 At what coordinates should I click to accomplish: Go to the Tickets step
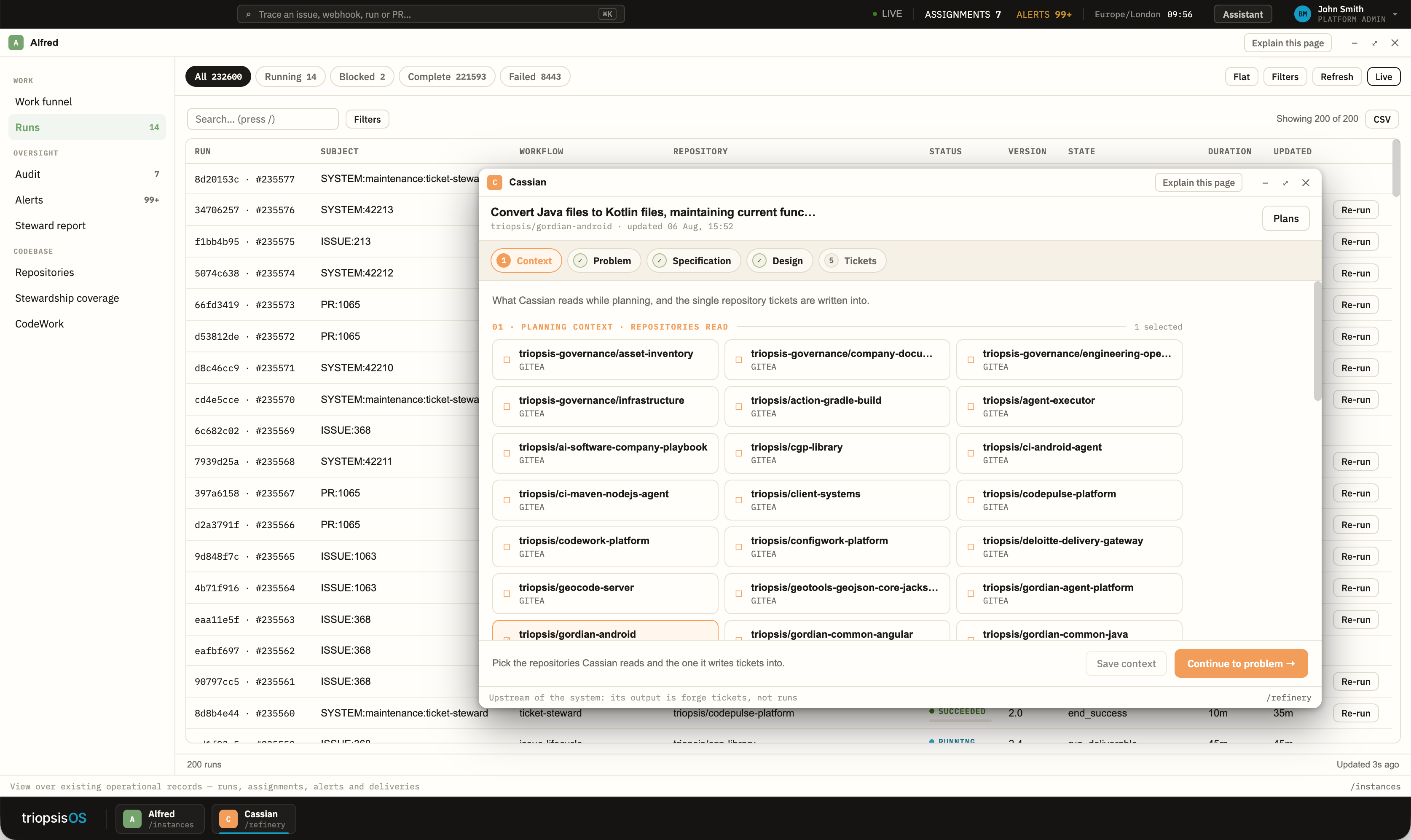tap(852, 260)
